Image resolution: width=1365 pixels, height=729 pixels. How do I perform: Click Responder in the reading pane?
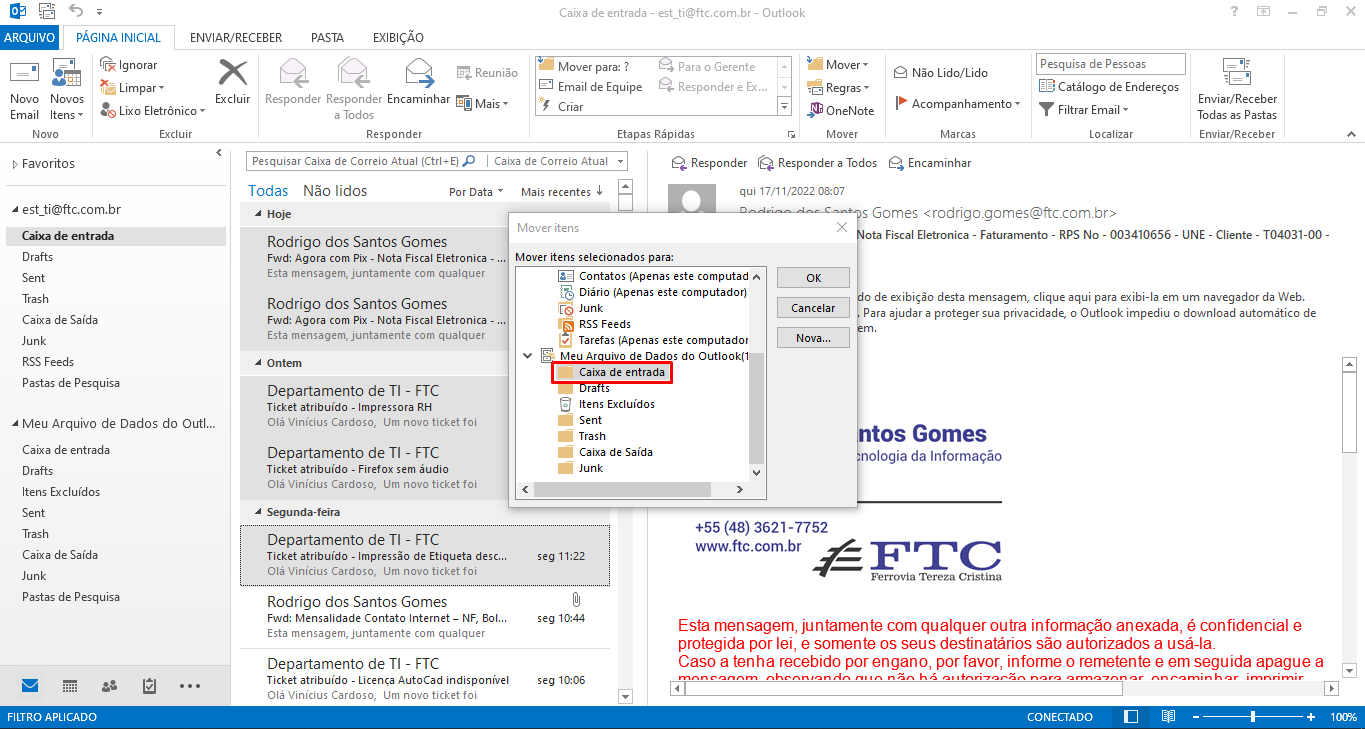[709, 163]
